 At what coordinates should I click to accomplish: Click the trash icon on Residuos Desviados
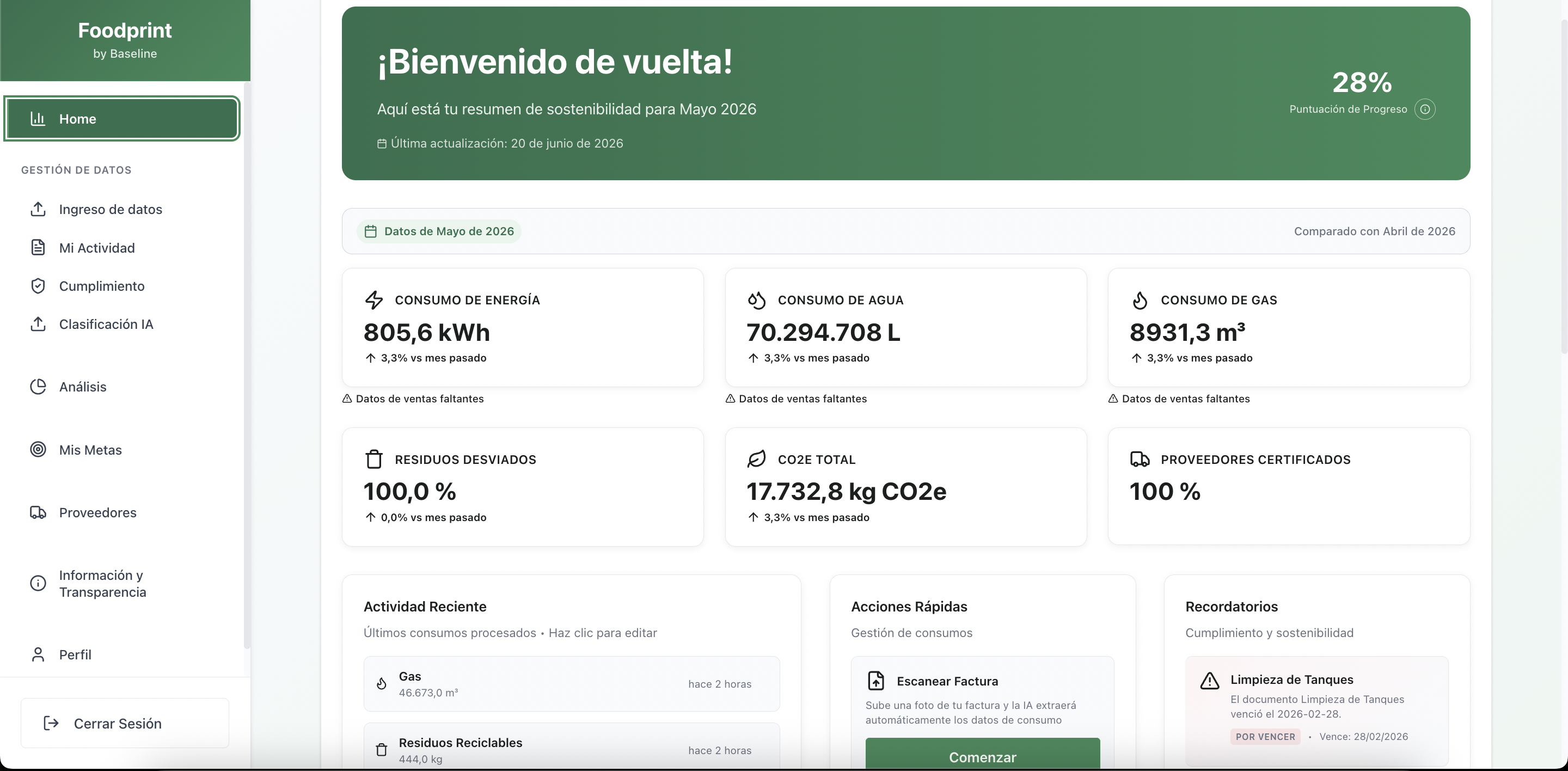pos(373,460)
